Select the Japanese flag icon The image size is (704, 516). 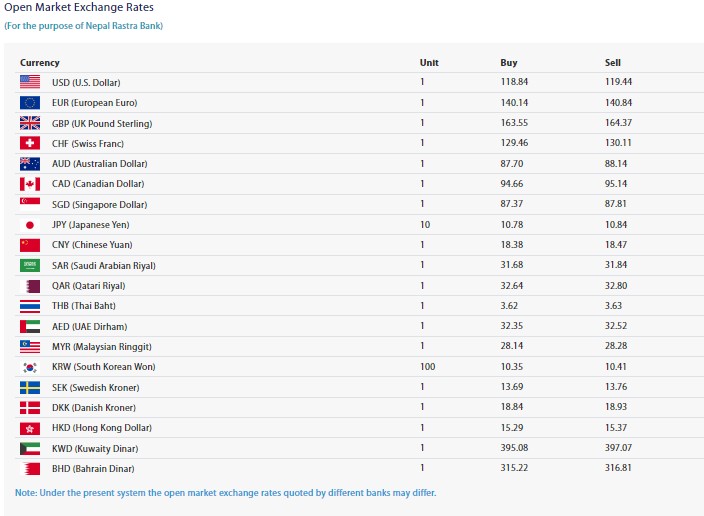coord(30,225)
